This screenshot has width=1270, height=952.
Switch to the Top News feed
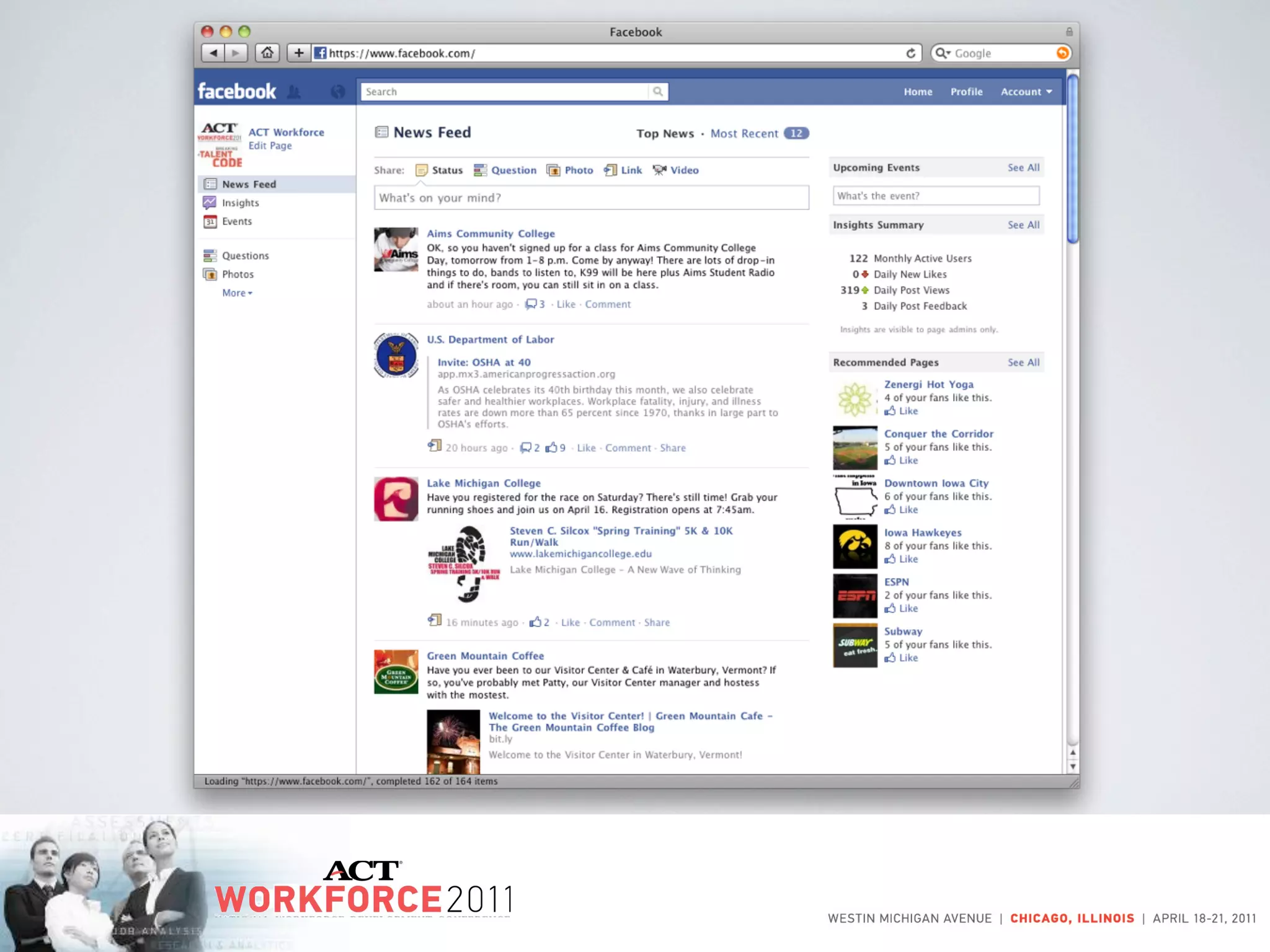point(665,133)
